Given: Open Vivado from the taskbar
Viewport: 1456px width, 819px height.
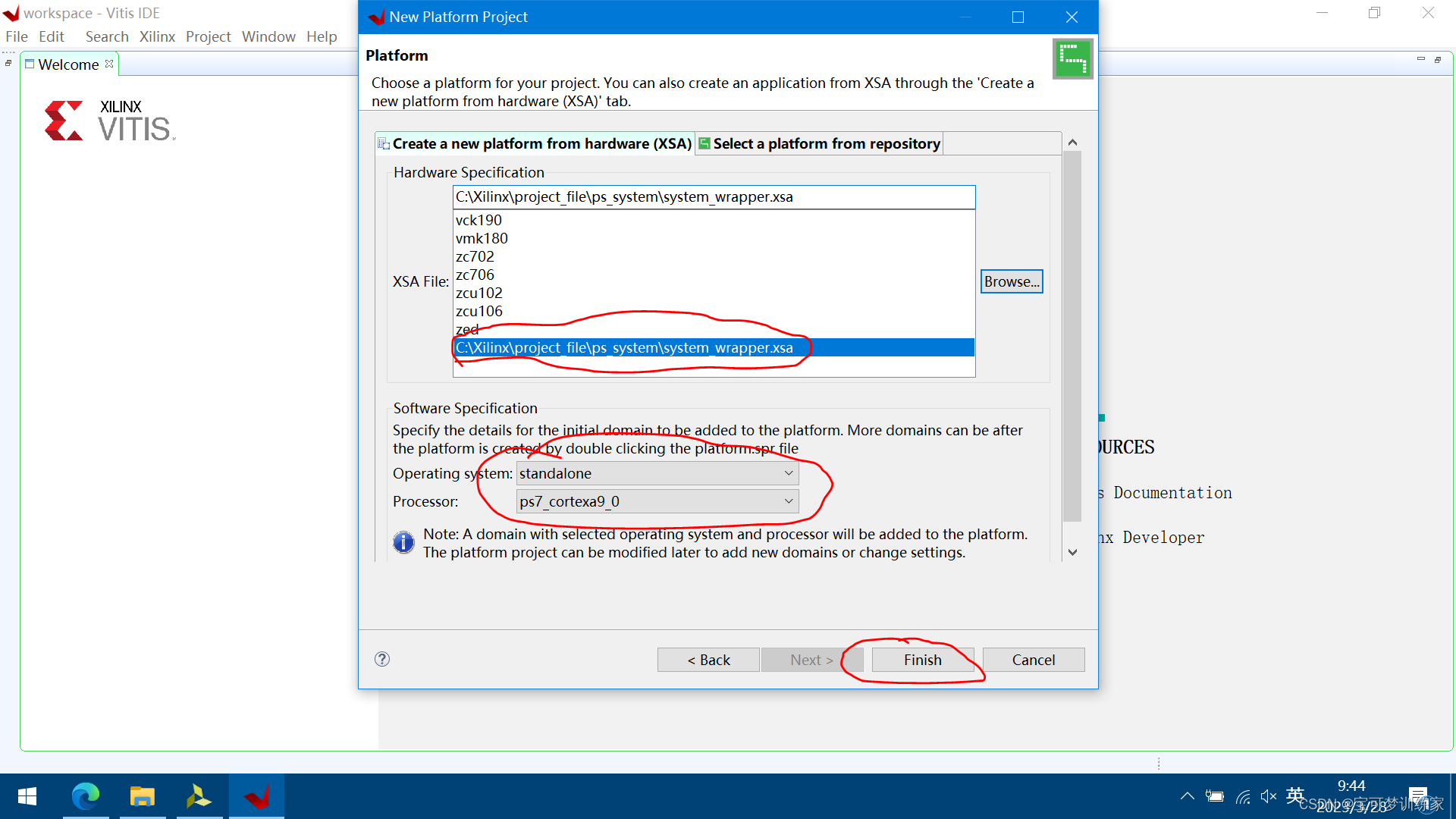Looking at the screenshot, I should (x=199, y=796).
